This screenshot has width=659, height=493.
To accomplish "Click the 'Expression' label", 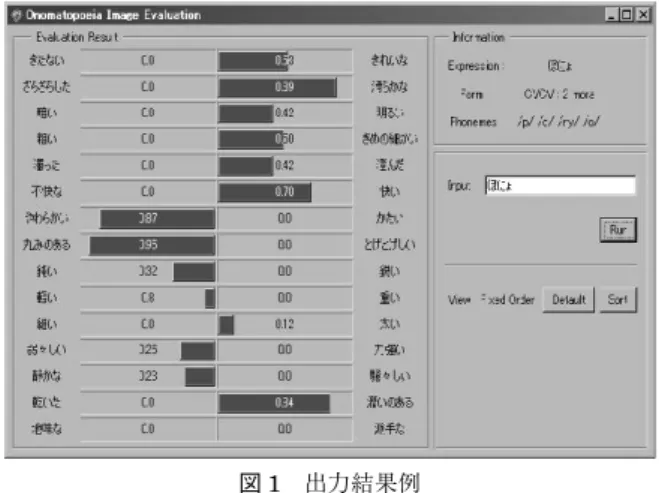I will click(475, 66).
